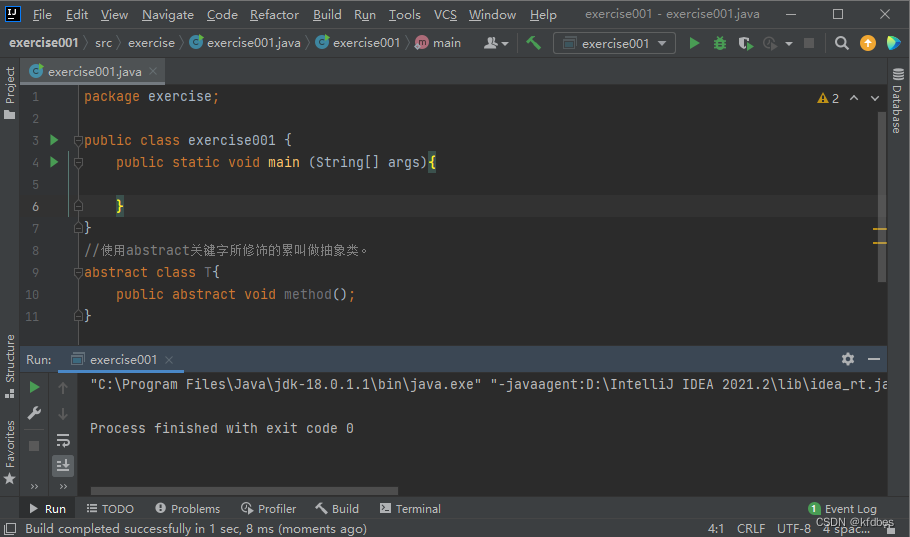This screenshot has width=910, height=537.
Task: Click the Build Project hammer icon
Action: tap(534, 43)
